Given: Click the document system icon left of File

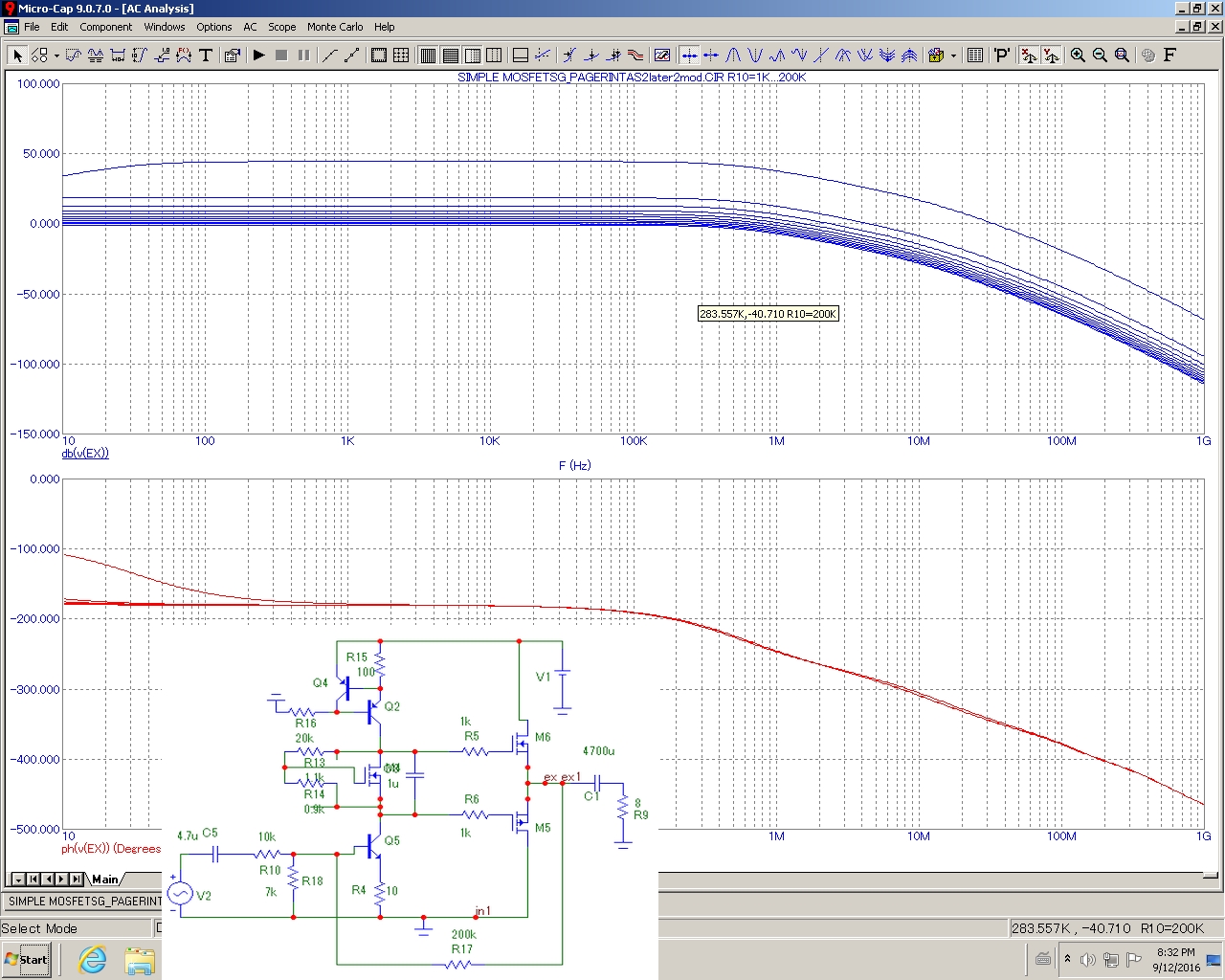Looking at the screenshot, I should 11,27.
